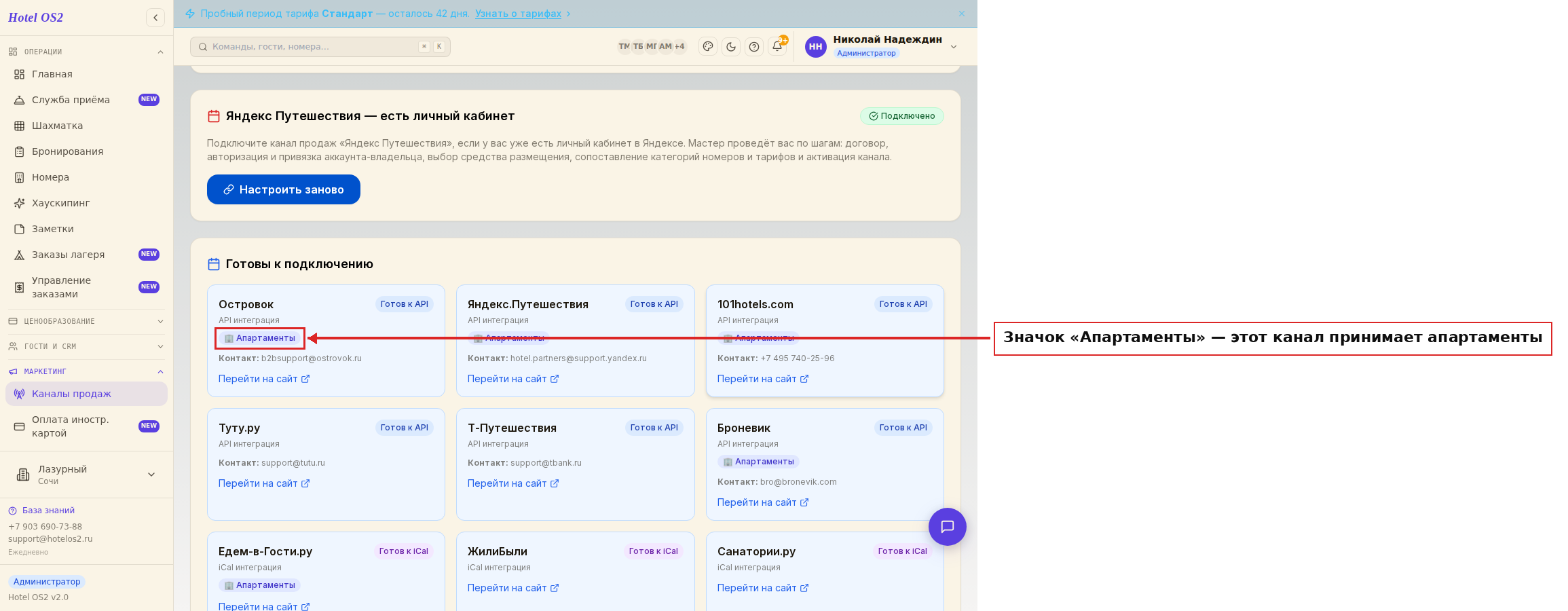The height and width of the screenshot is (611, 1568).
Task: Expand the ГОСТИ И CRM section
Action: click(x=86, y=346)
